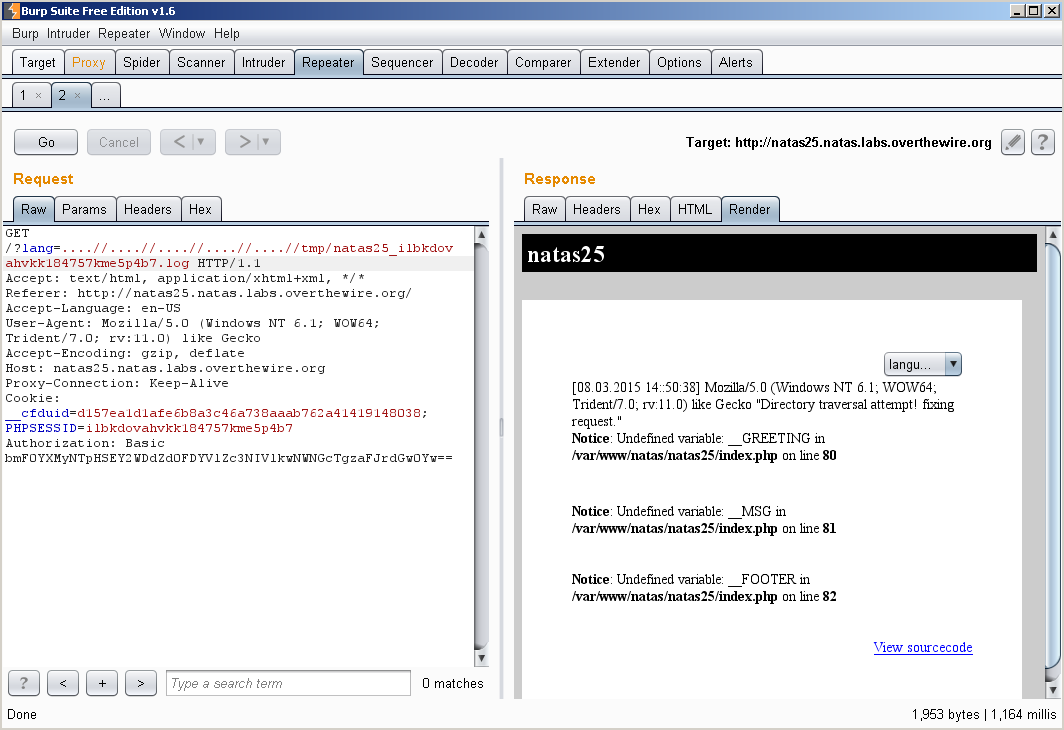
Task: Select the Request Params tab
Action: pos(85,209)
